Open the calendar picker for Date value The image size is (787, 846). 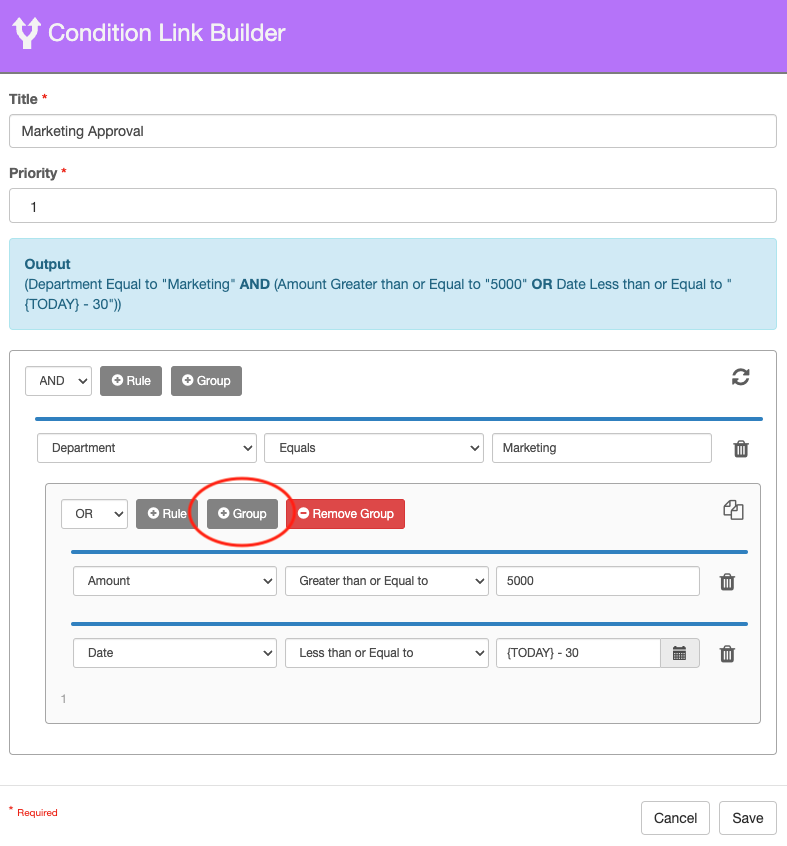[680, 653]
